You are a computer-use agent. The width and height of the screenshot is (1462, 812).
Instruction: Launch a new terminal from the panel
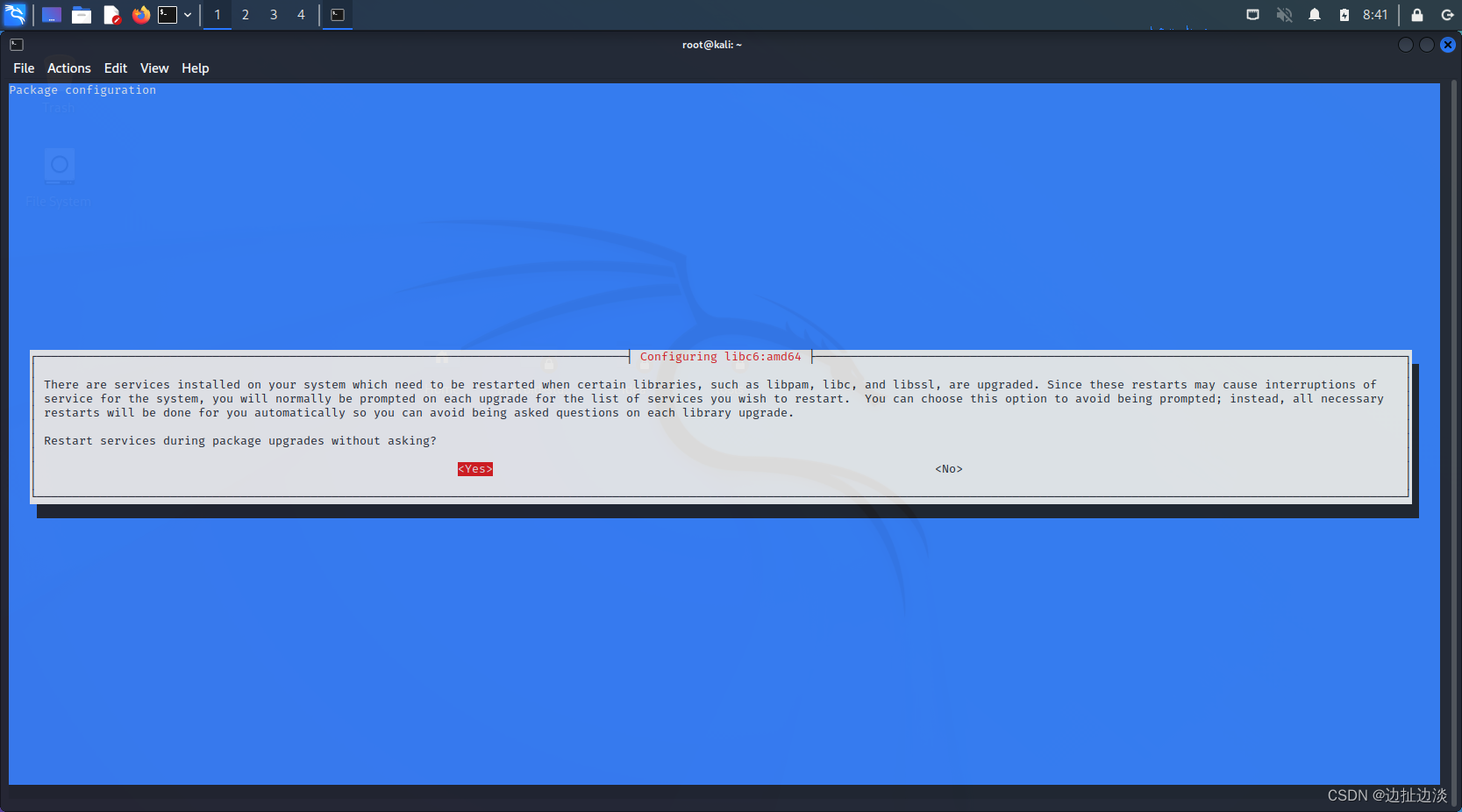click(x=168, y=14)
